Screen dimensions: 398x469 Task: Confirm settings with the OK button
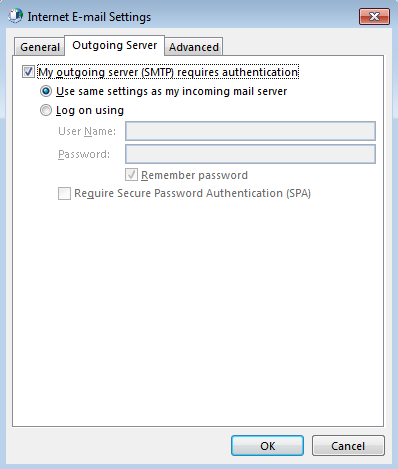point(267,446)
